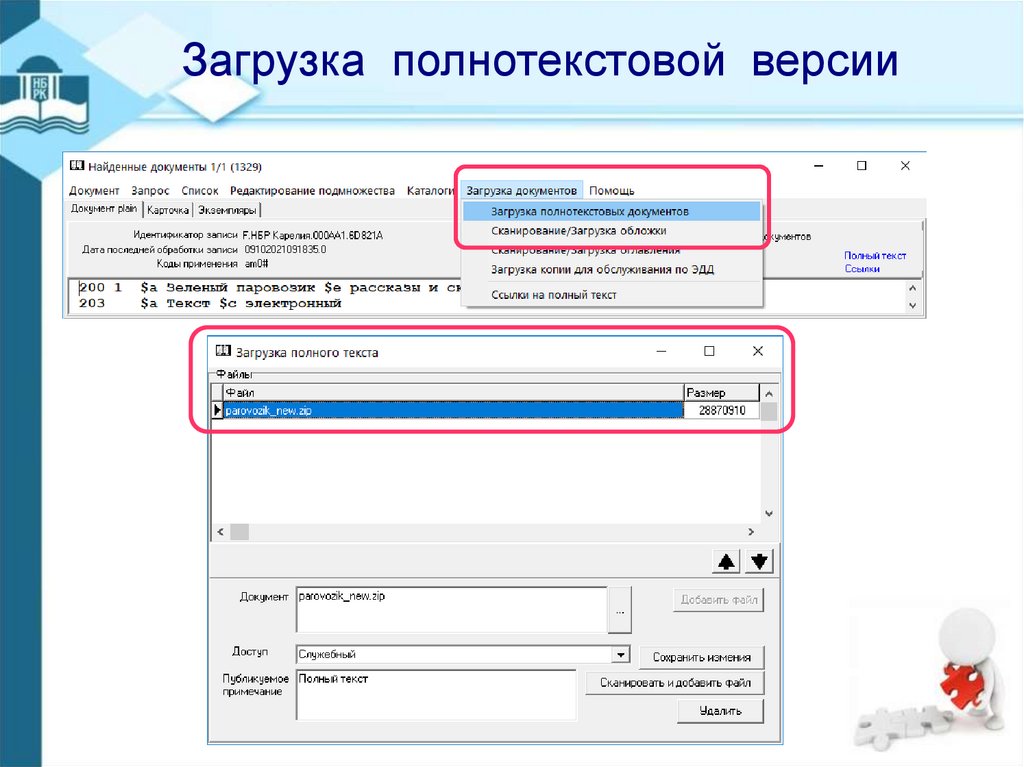
Task: Click field 200 line Зеленый паровозик
Action: (270, 287)
